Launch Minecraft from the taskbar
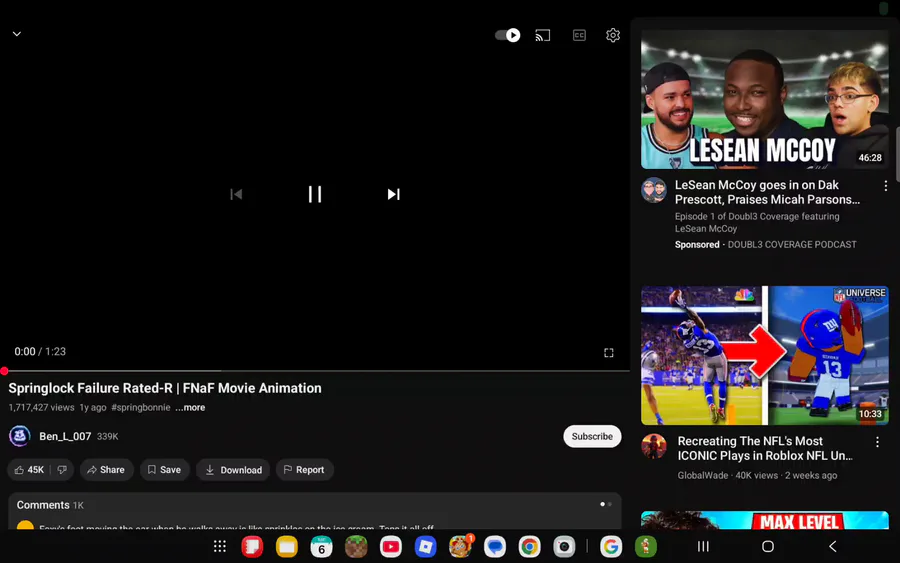 tap(356, 546)
